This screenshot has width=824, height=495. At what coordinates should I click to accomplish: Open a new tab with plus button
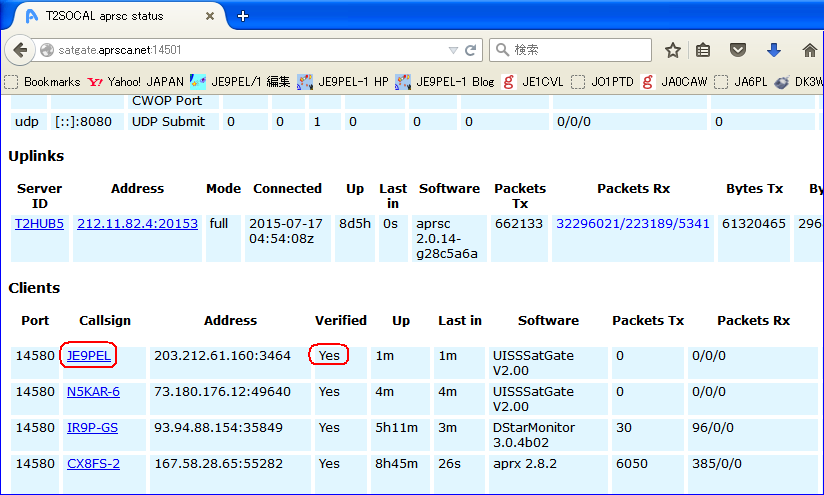click(243, 16)
